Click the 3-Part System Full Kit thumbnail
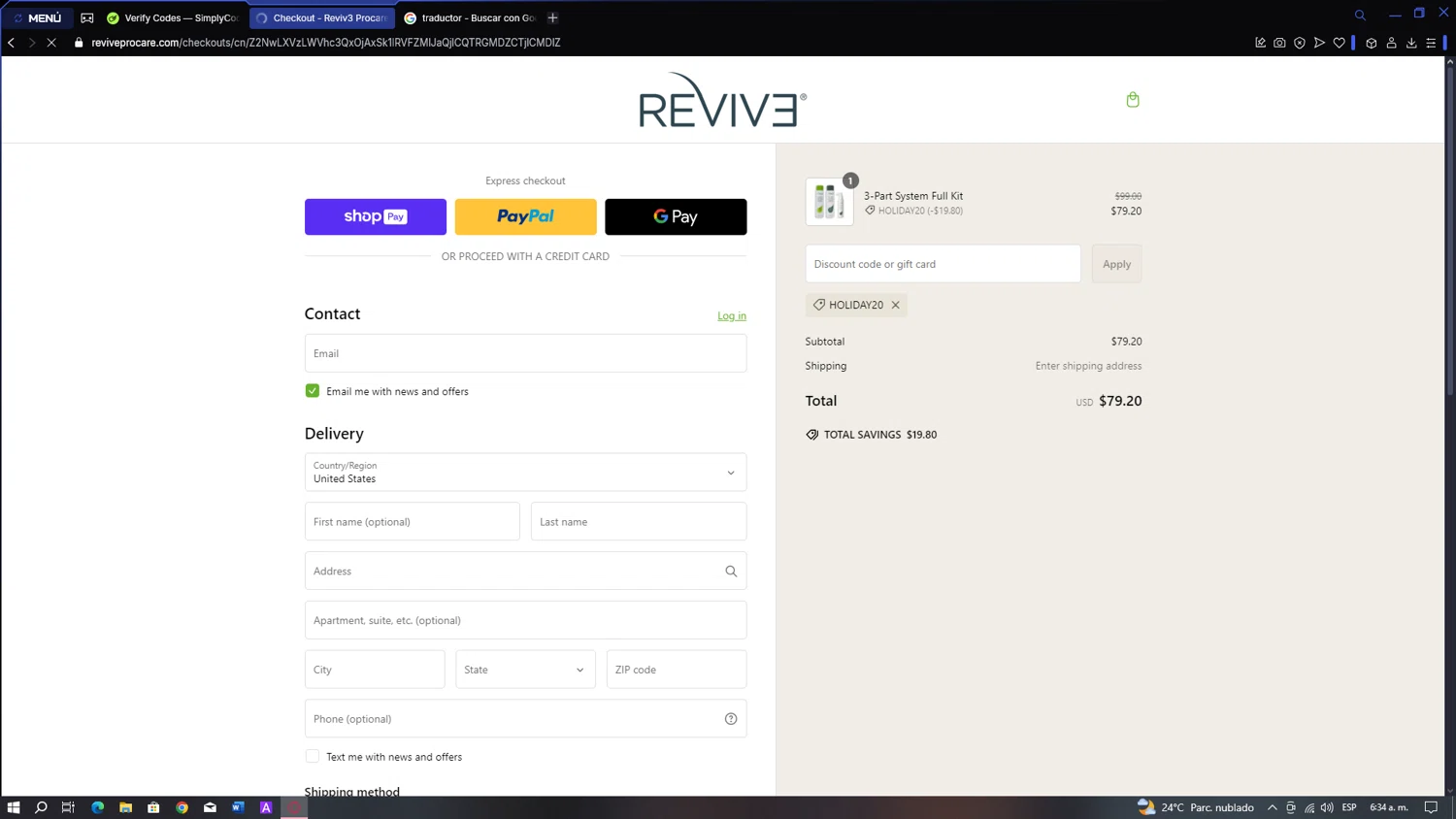1456x819 pixels. point(829,202)
